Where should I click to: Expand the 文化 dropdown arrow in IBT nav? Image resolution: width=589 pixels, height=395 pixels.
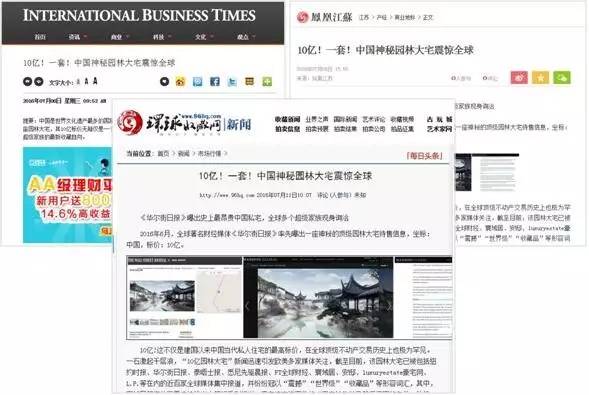tap(212, 36)
